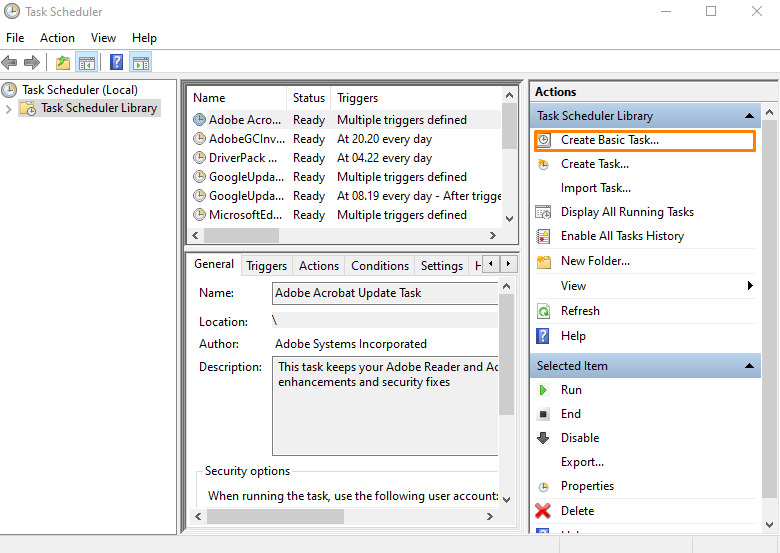Click Enable All Tasks History text
Image resolution: width=780 pixels, height=553 pixels.
point(622,236)
